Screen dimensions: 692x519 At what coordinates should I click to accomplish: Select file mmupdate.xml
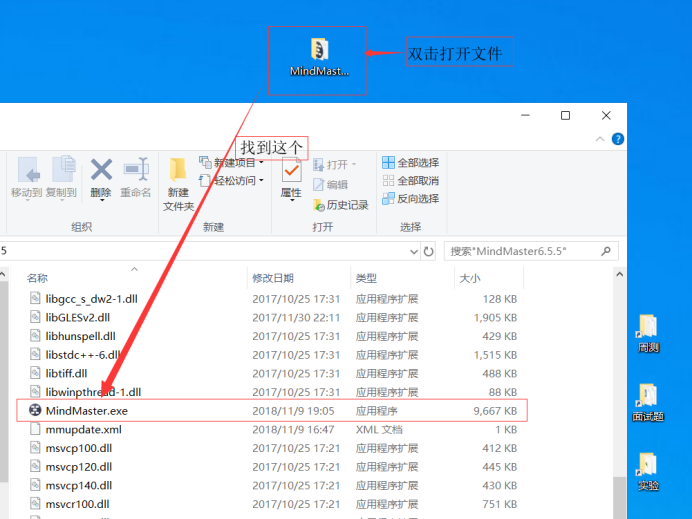click(x=83, y=429)
